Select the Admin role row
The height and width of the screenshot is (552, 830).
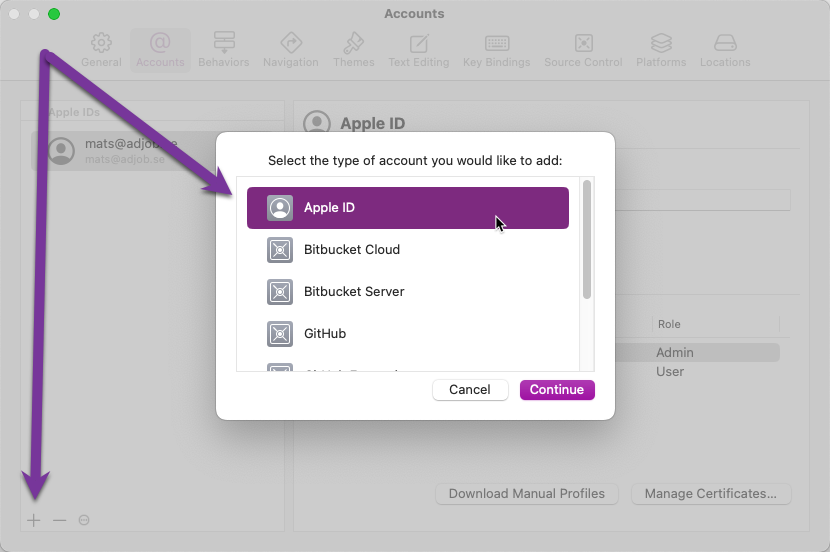pos(697,352)
